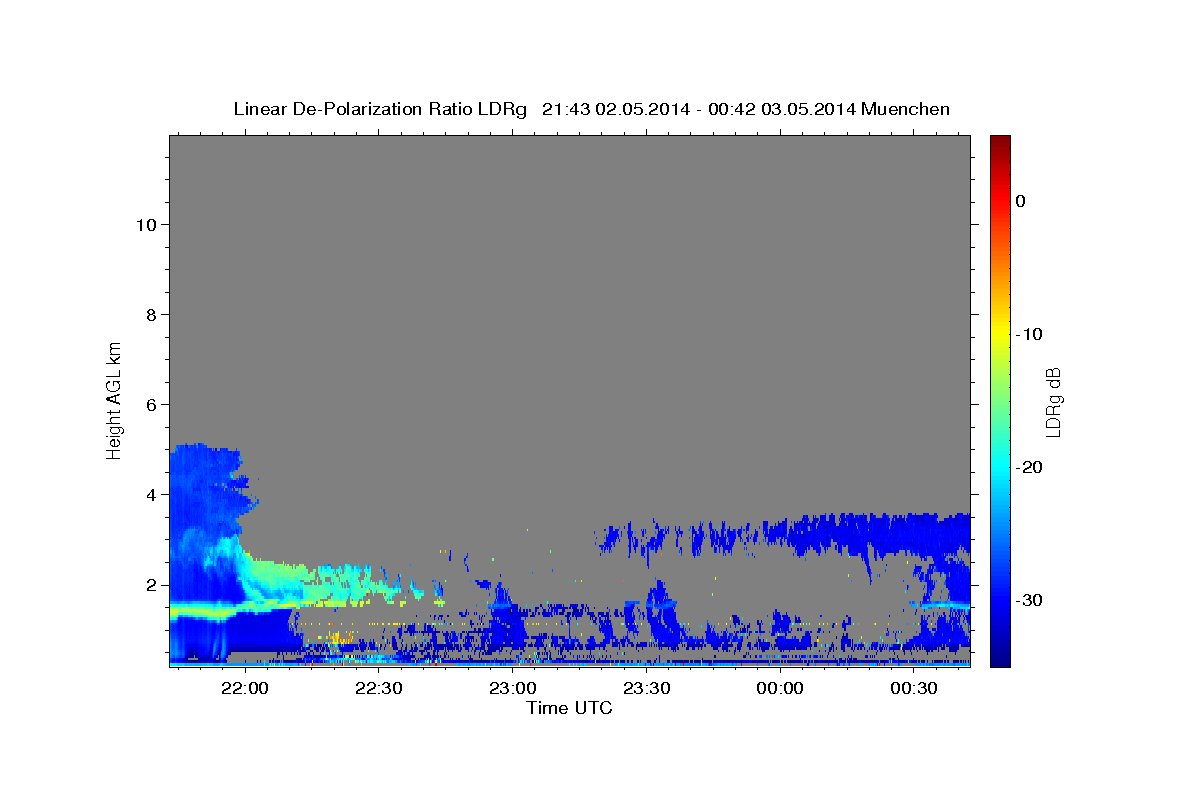Click the "Time UTC" axis label
Viewport: 1200px width, 800px height.
pyautogui.click(x=569, y=708)
